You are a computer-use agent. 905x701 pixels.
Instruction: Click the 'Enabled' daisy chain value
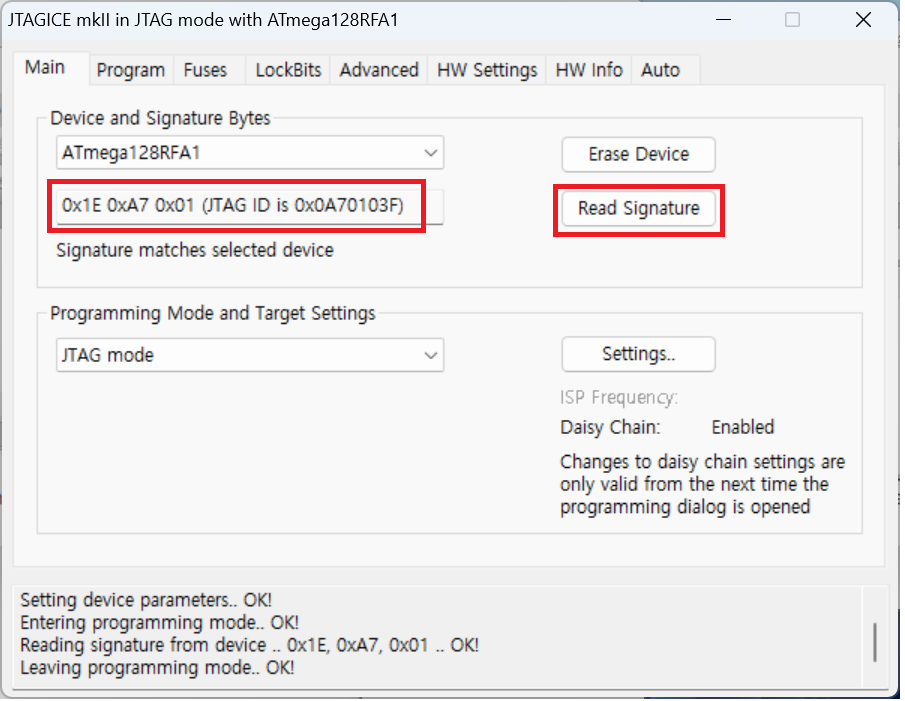[743, 428]
